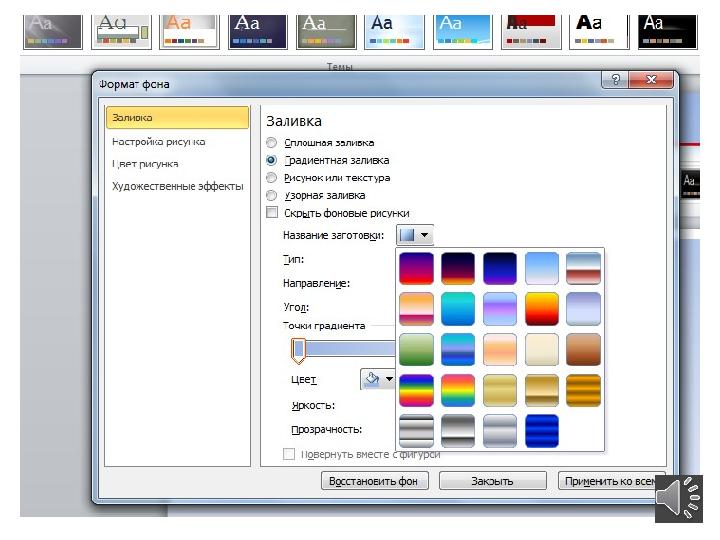Apply the white theme with box-outlined Aa

coord(121,32)
